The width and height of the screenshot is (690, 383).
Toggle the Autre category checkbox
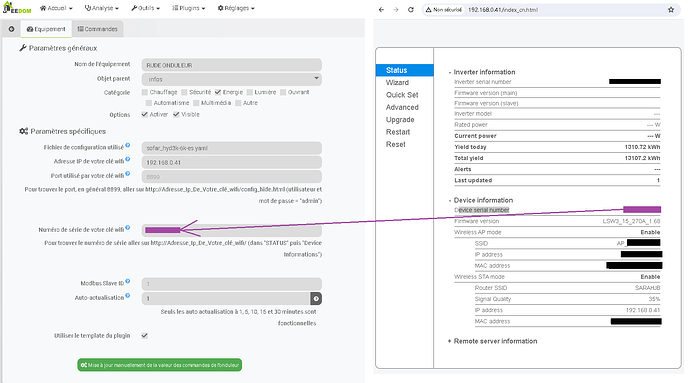[238, 103]
